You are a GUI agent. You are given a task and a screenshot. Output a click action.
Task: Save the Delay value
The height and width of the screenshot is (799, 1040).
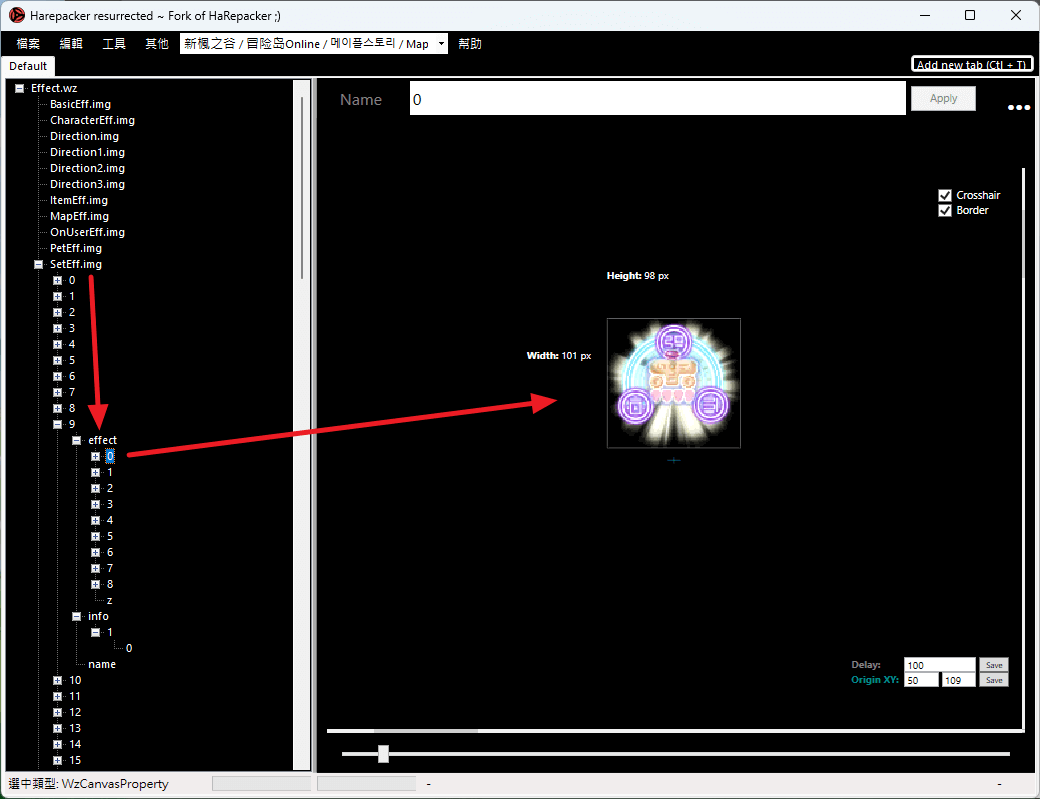(994, 664)
